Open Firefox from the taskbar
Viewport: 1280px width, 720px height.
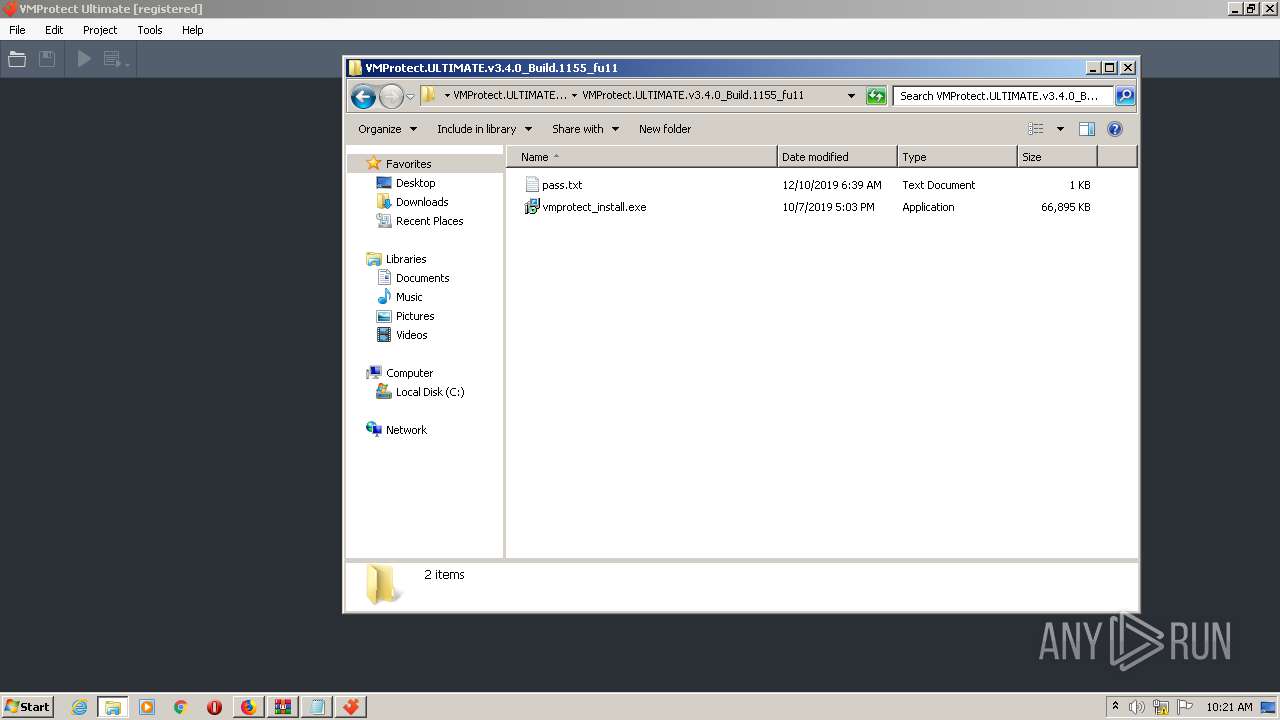coord(248,707)
